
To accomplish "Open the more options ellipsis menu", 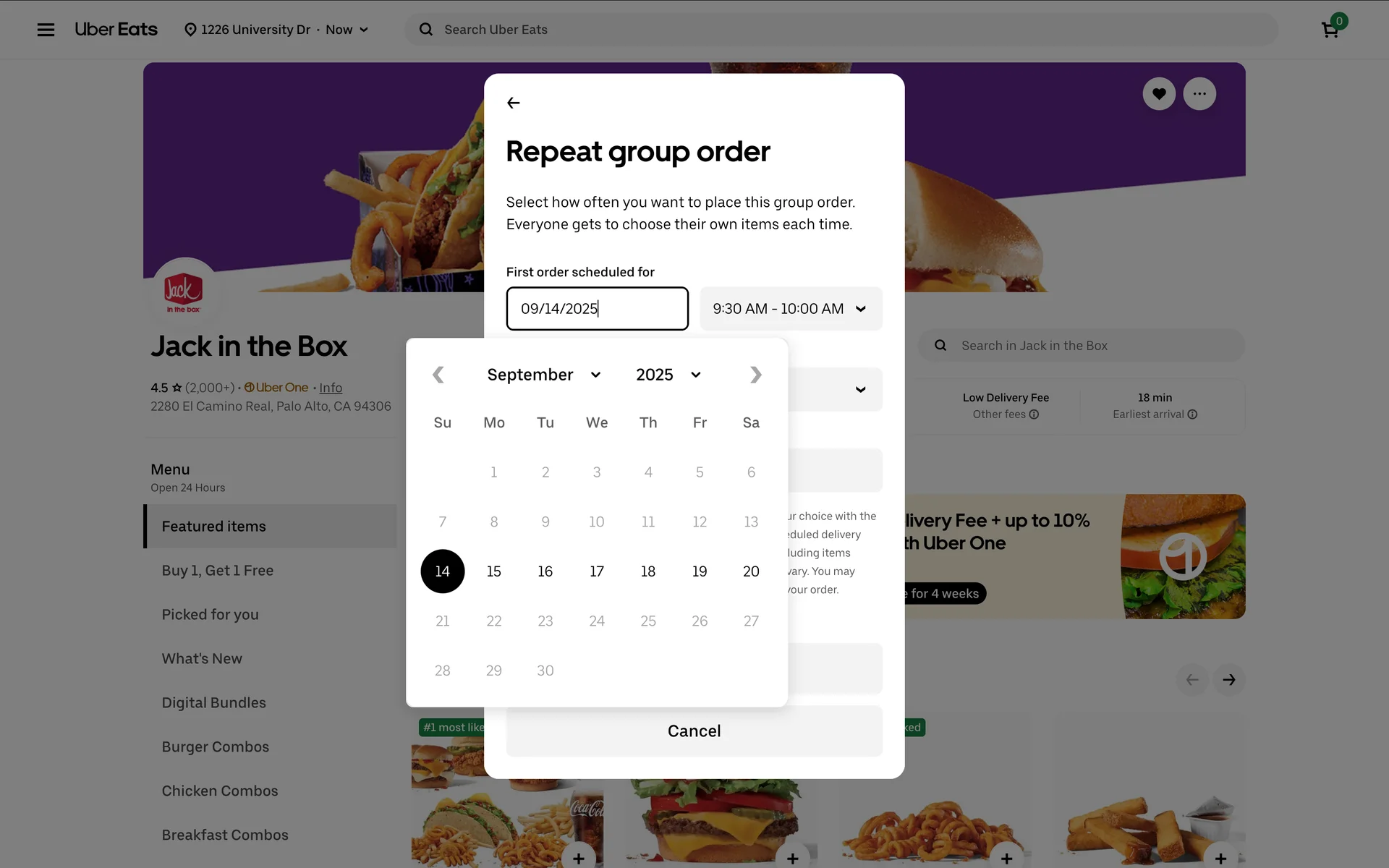I will 1199,94.
